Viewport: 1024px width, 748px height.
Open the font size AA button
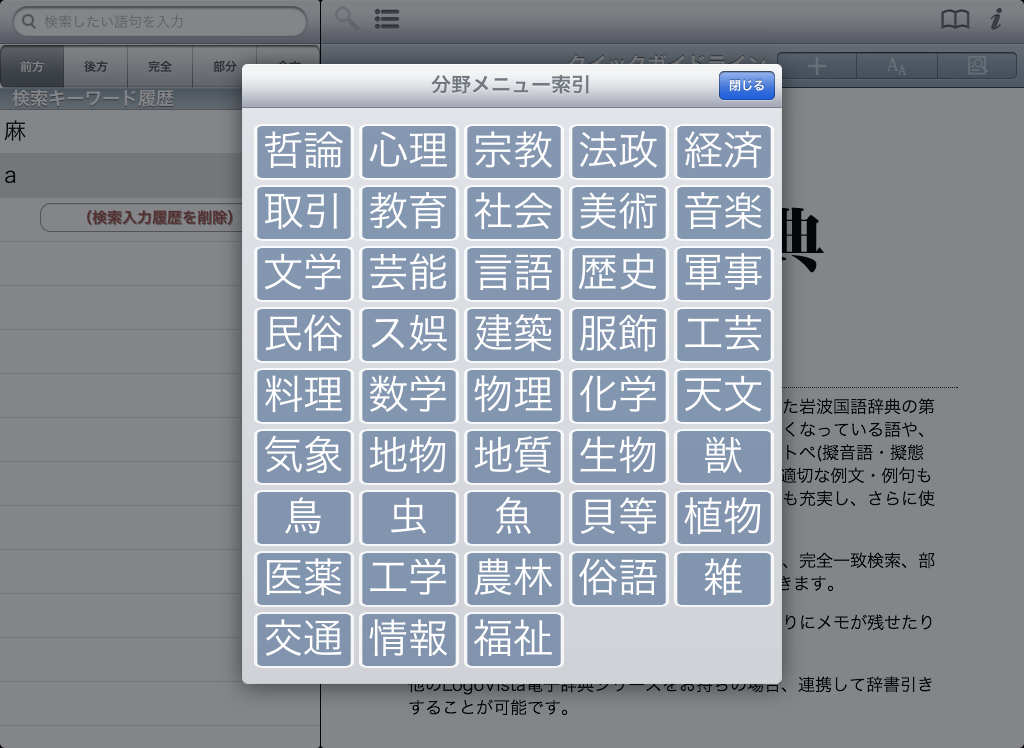click(897, 66)
